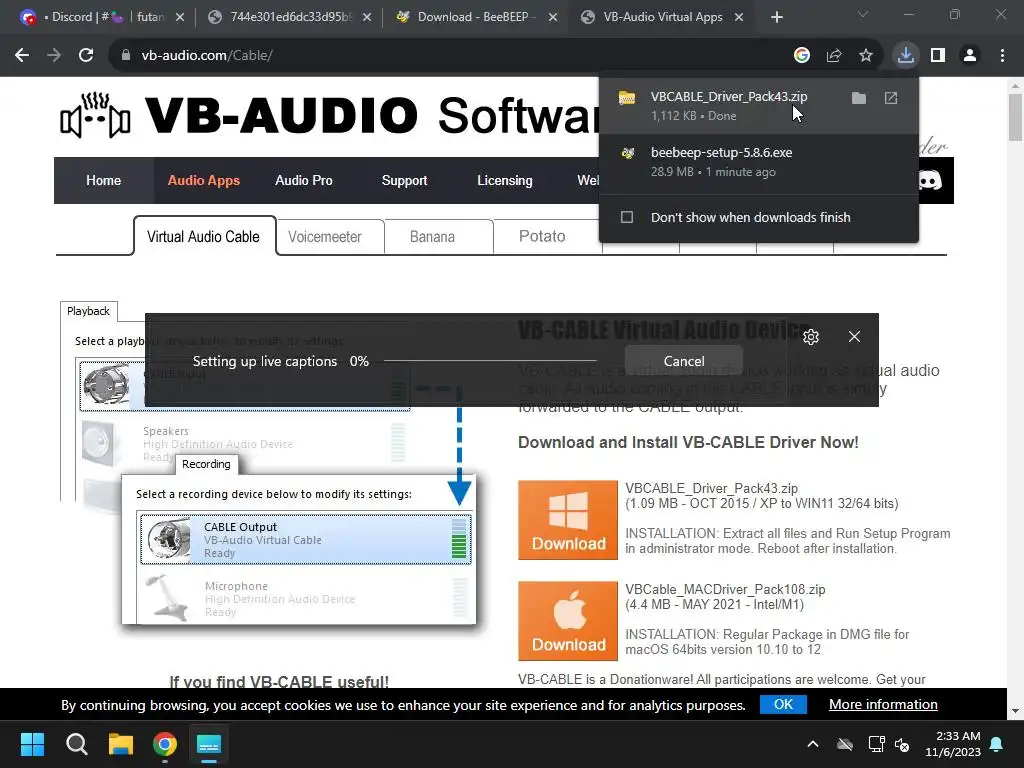1024x768 pixels.
Task: Open the VBCABLE_Driver_Pack43.zip download entry
Action: 758,106
